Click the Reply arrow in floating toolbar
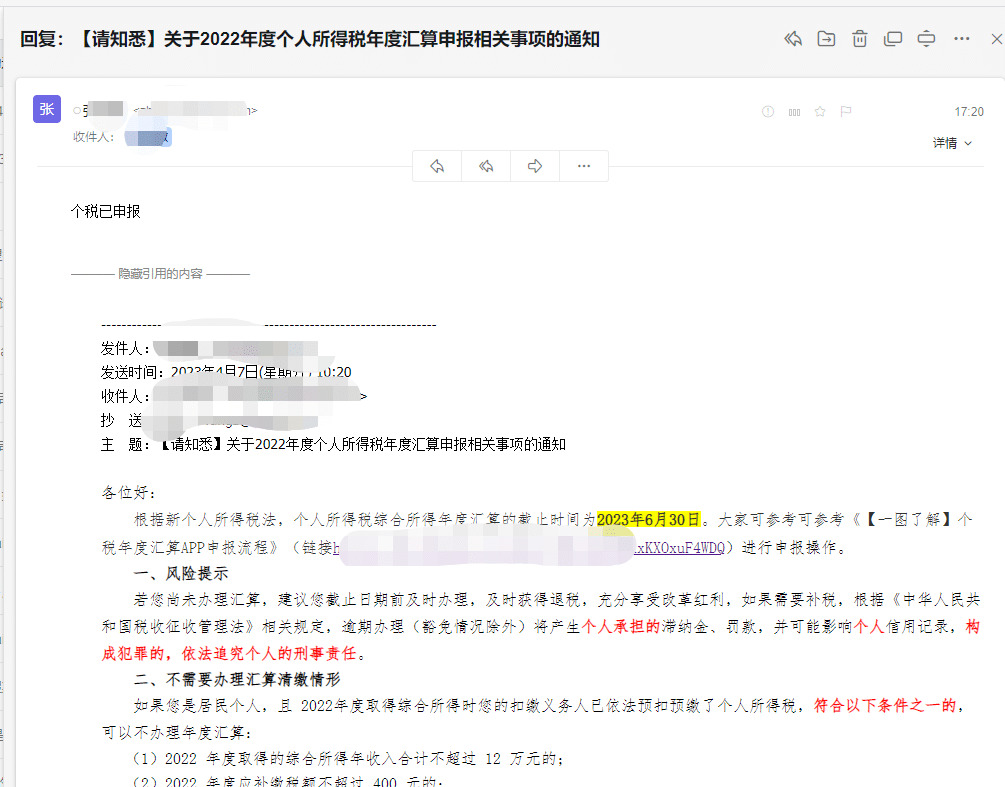 pyautogui.click(x=437, y=166)
